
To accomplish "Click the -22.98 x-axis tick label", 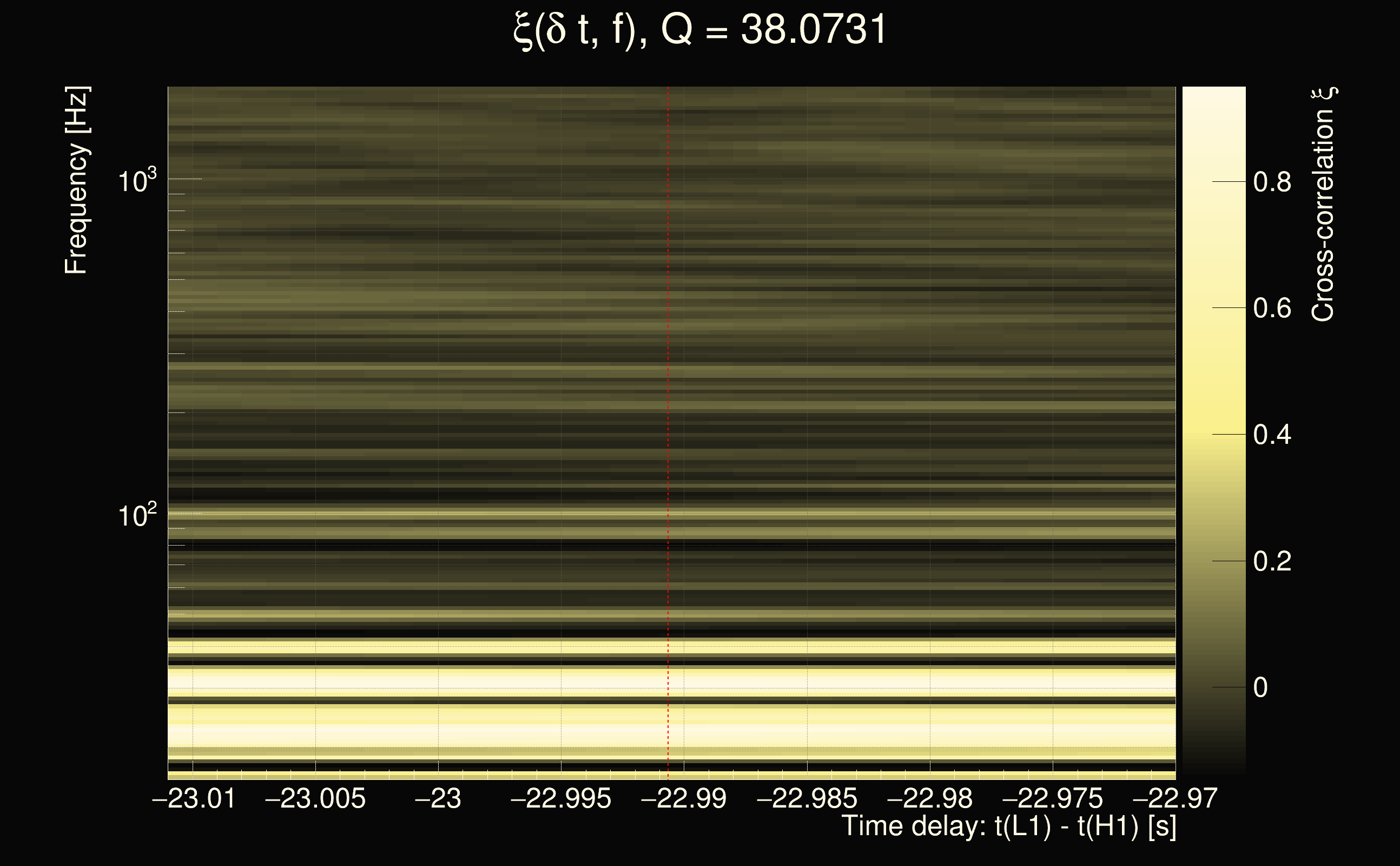I will click(x=929, y=798).
